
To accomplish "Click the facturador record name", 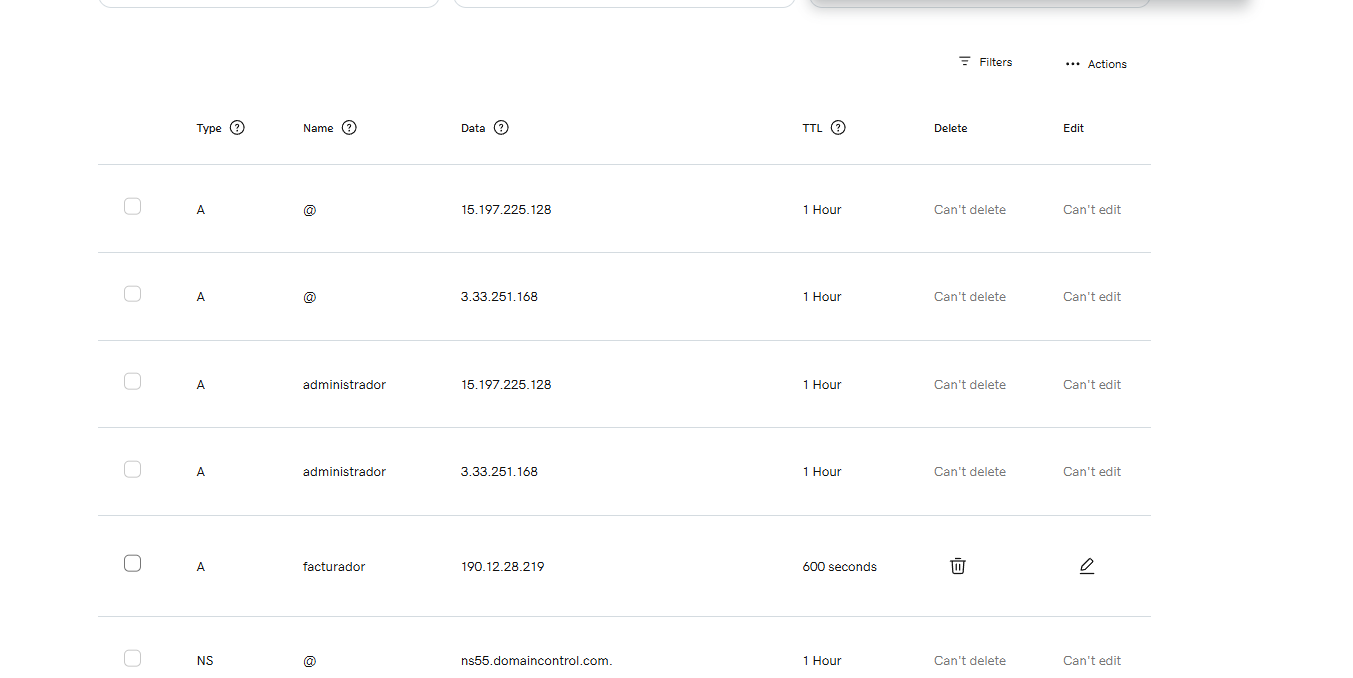I will (334, 567).
